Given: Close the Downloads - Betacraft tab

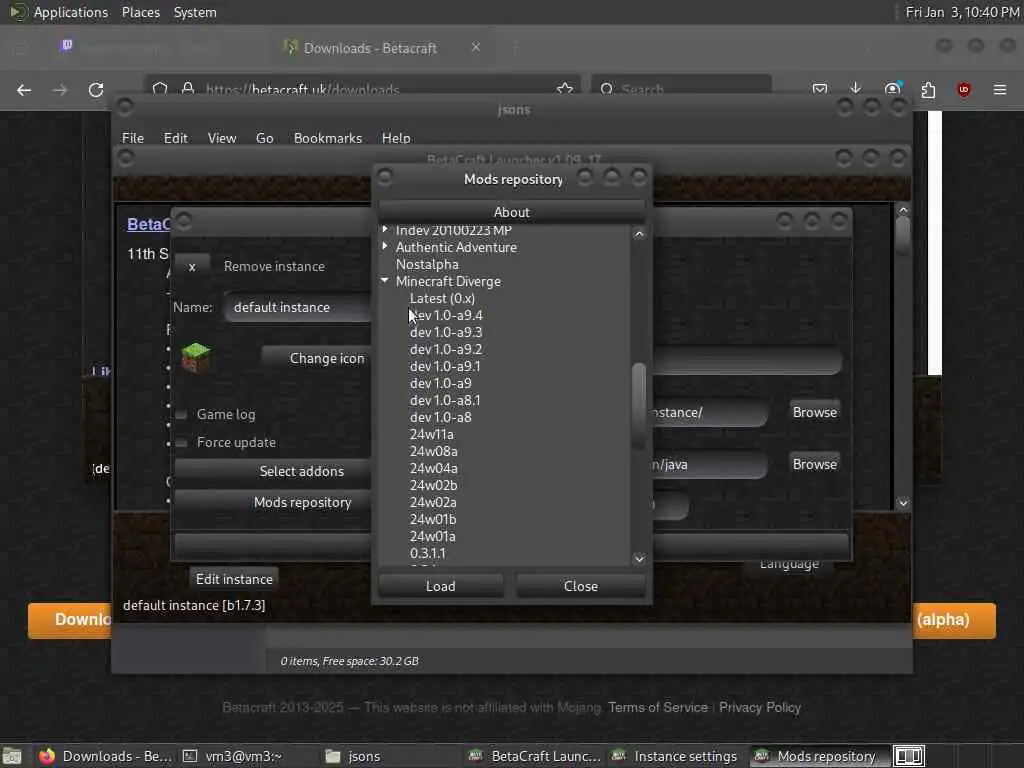Looking at the screenshot, I should (x=476, y=48).
